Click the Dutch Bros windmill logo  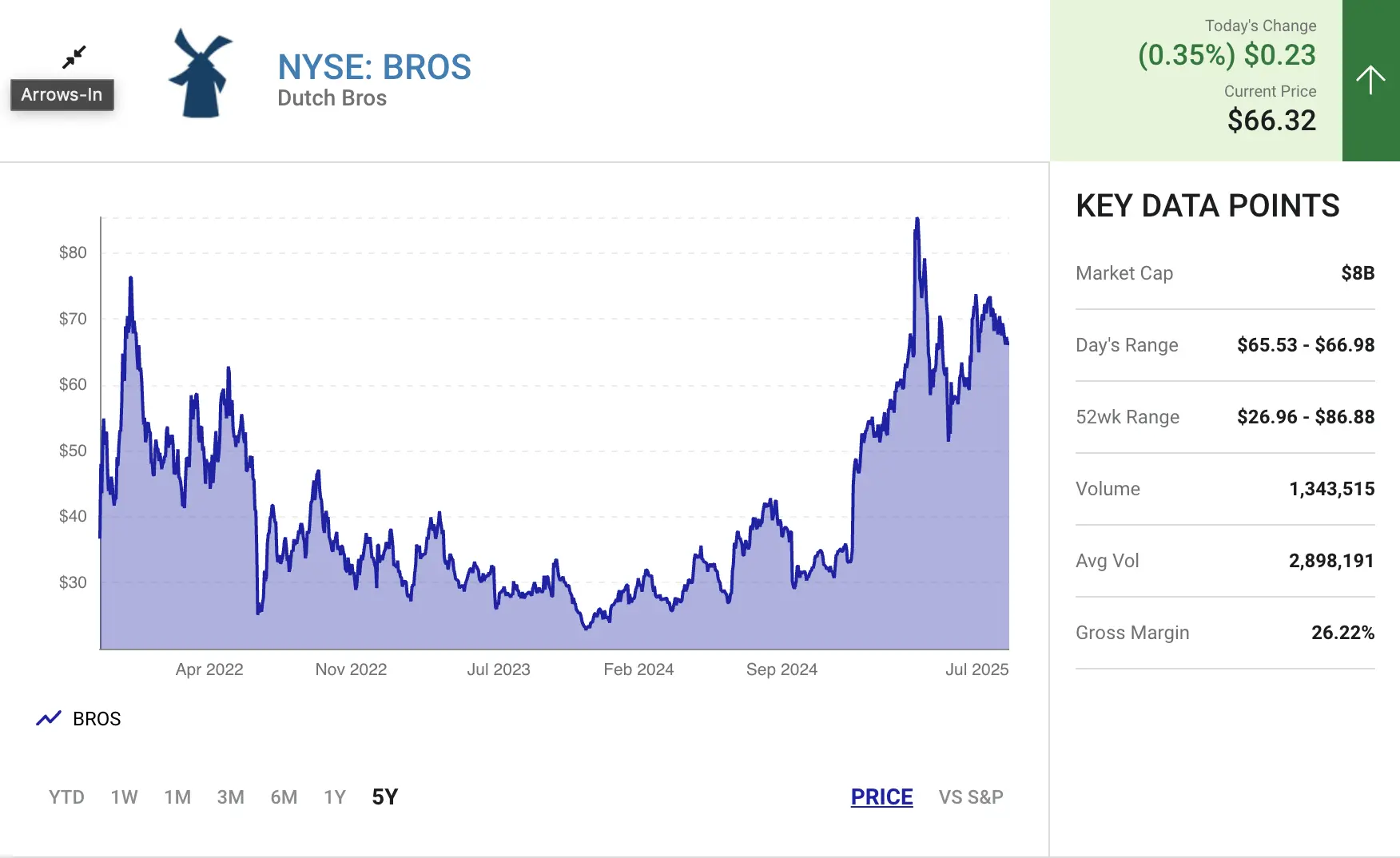(200, 74)
